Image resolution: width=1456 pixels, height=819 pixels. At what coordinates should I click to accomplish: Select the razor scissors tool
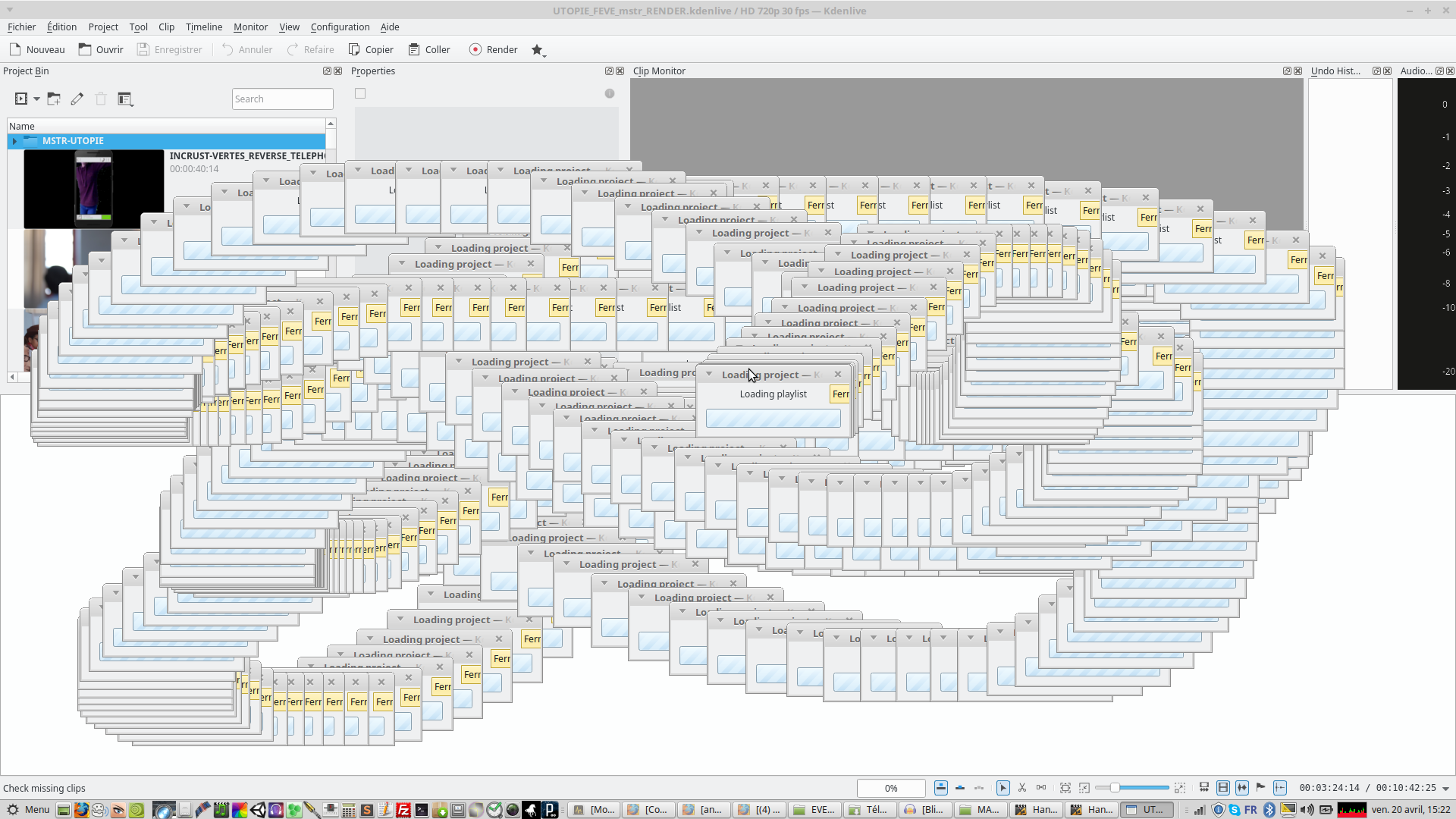coord(1022,788)
